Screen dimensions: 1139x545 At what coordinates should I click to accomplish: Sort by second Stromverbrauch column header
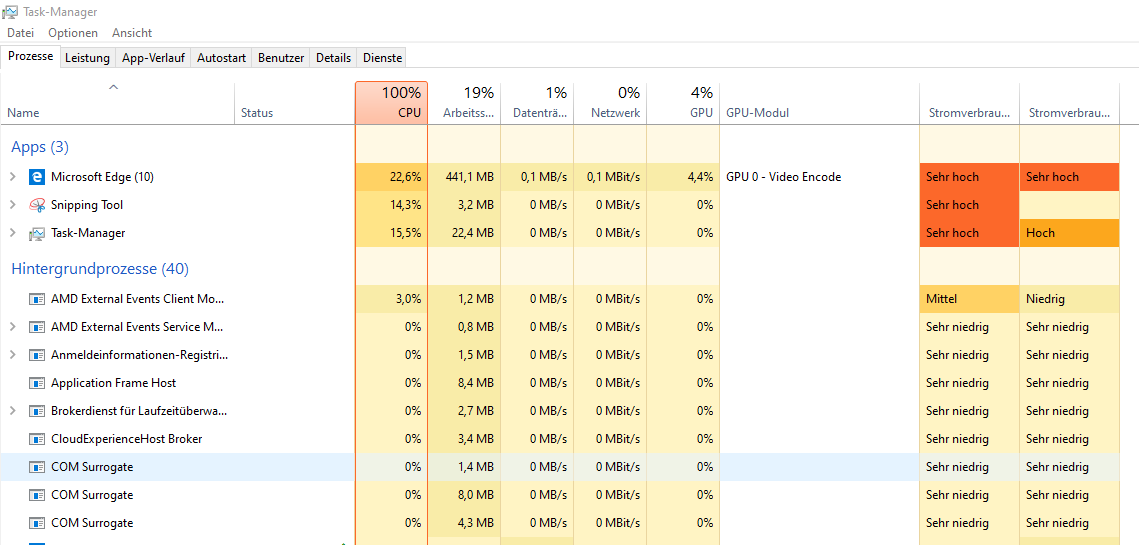click(x=1069, y=103)
